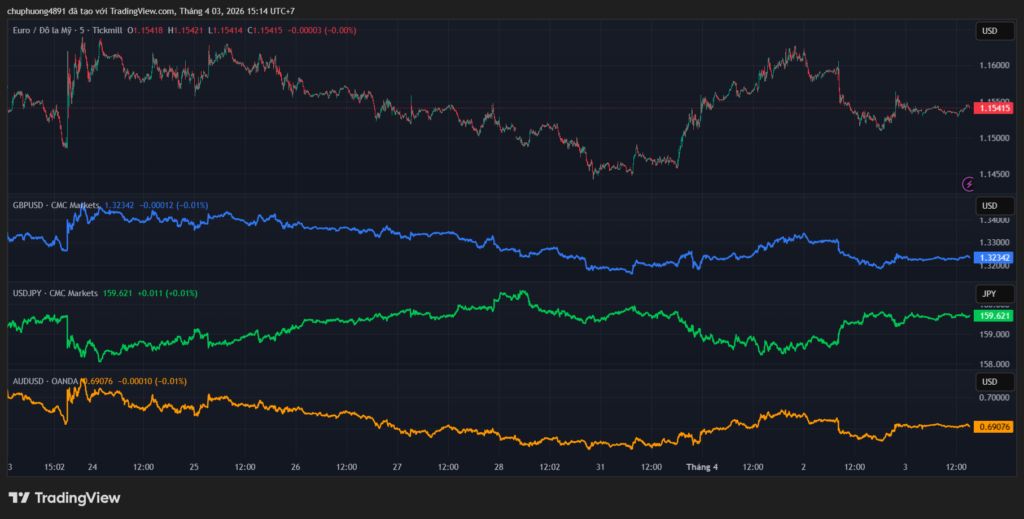Select the USDJPY CMC Markets legend title

coord(54,293)
